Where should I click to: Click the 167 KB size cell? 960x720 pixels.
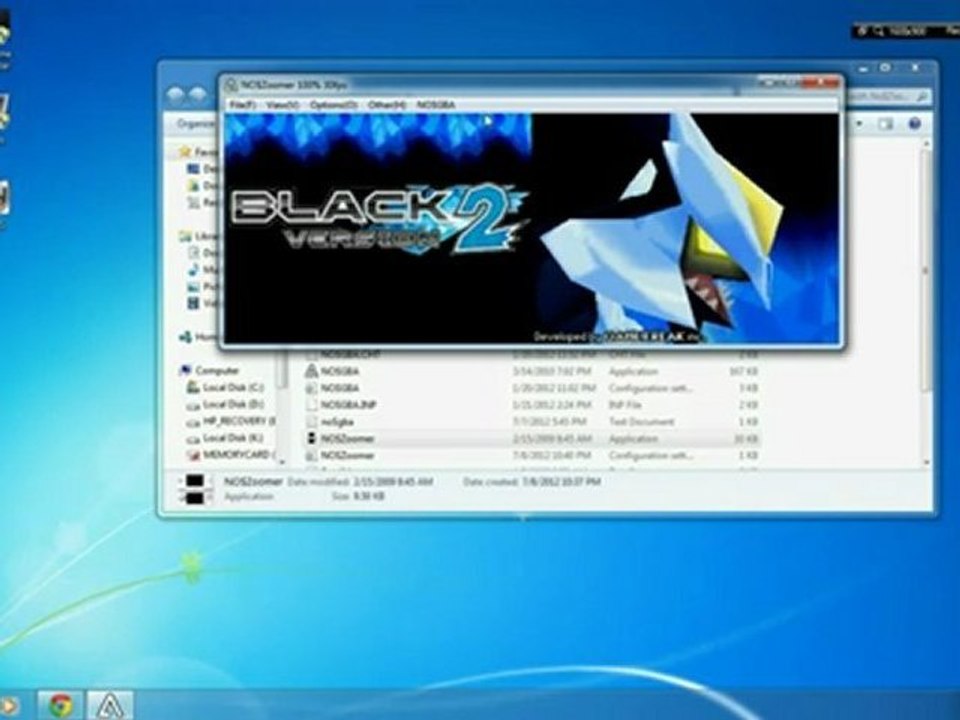[744, 371]
